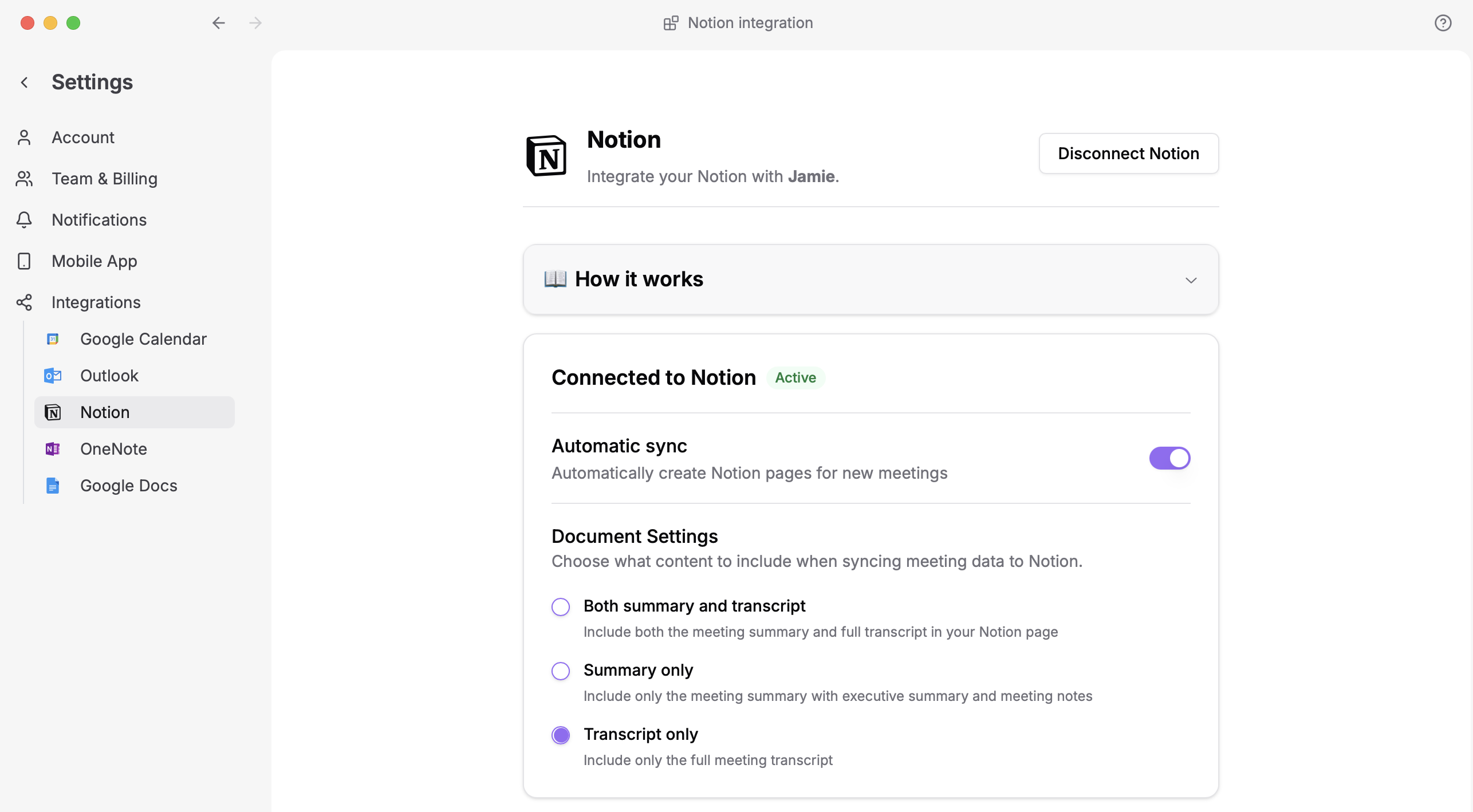Viewport: 1473px width, 812px height.
Task: Click the Mobile App phone icon
Action: [24, 261]
